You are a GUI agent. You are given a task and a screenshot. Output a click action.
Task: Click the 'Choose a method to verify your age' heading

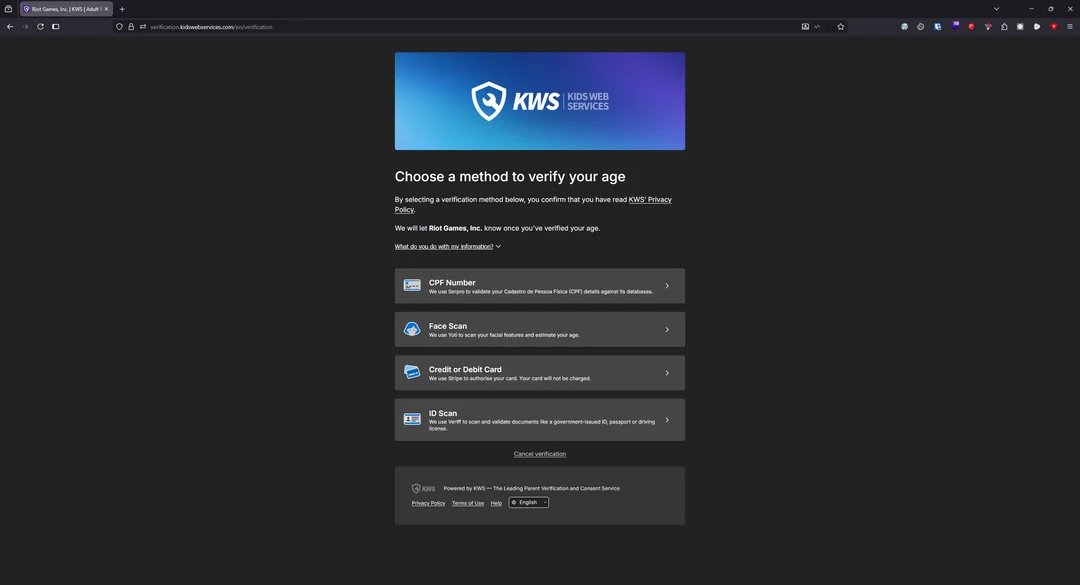coord(510,176)
